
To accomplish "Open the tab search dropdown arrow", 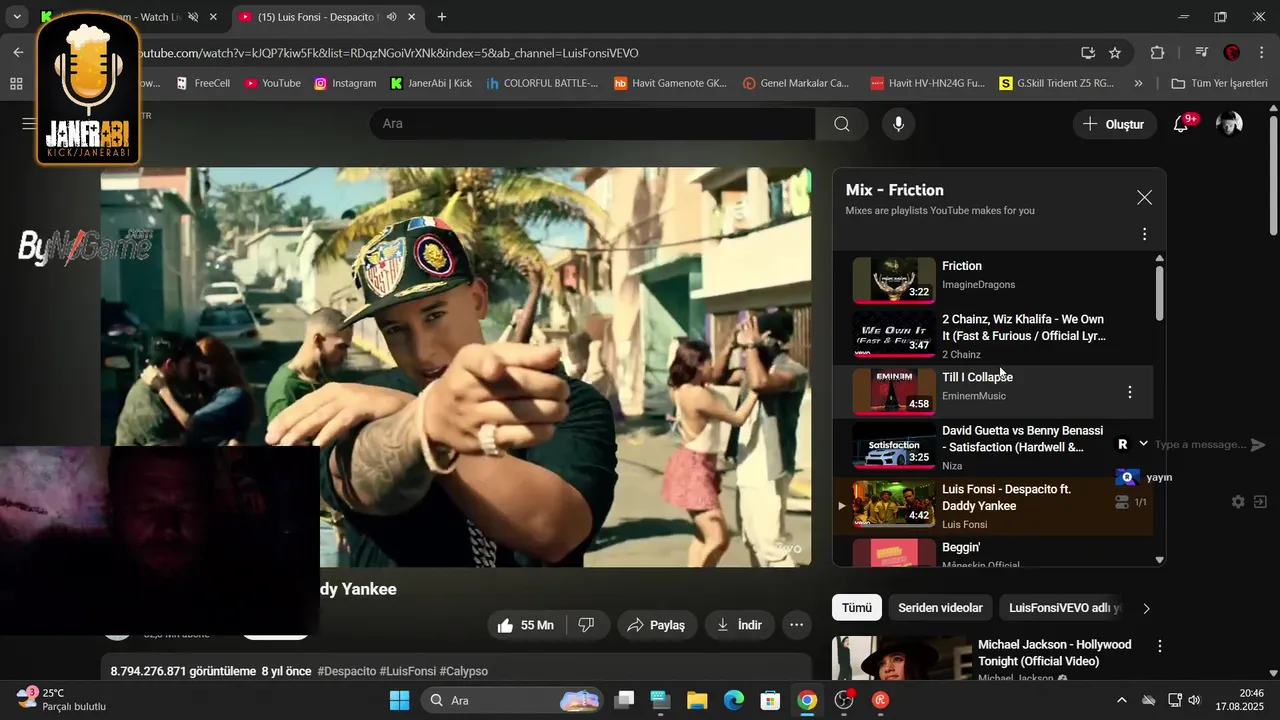I will click(16, 17).
